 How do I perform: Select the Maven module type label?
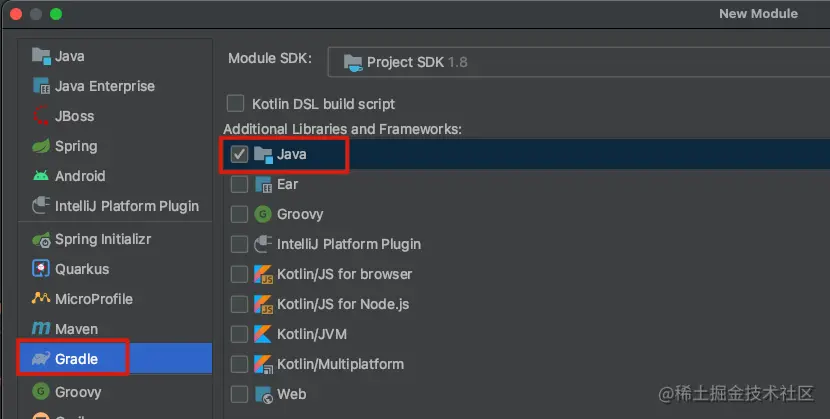[76, 329]
